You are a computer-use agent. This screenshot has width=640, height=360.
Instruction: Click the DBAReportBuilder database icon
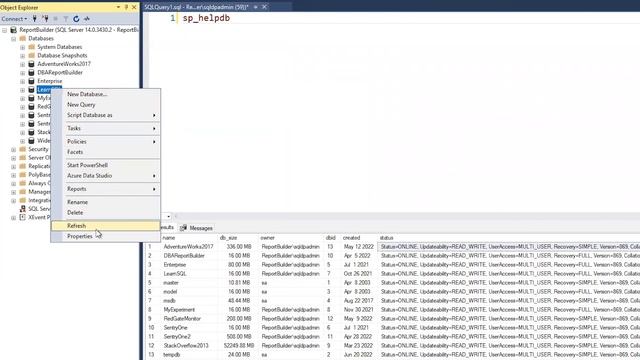[x=31, y=73]
